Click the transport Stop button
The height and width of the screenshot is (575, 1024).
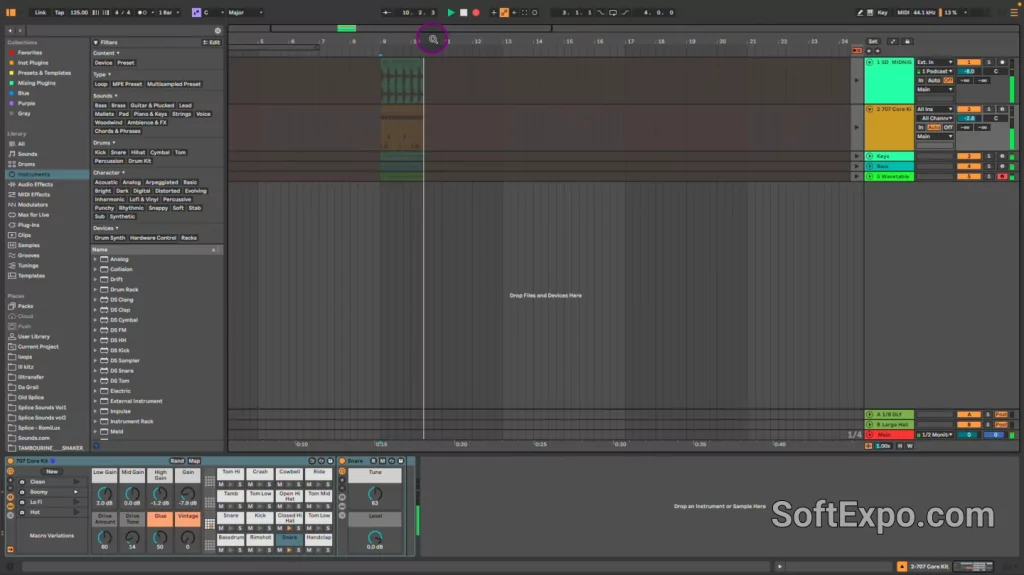tap(464, 12)
